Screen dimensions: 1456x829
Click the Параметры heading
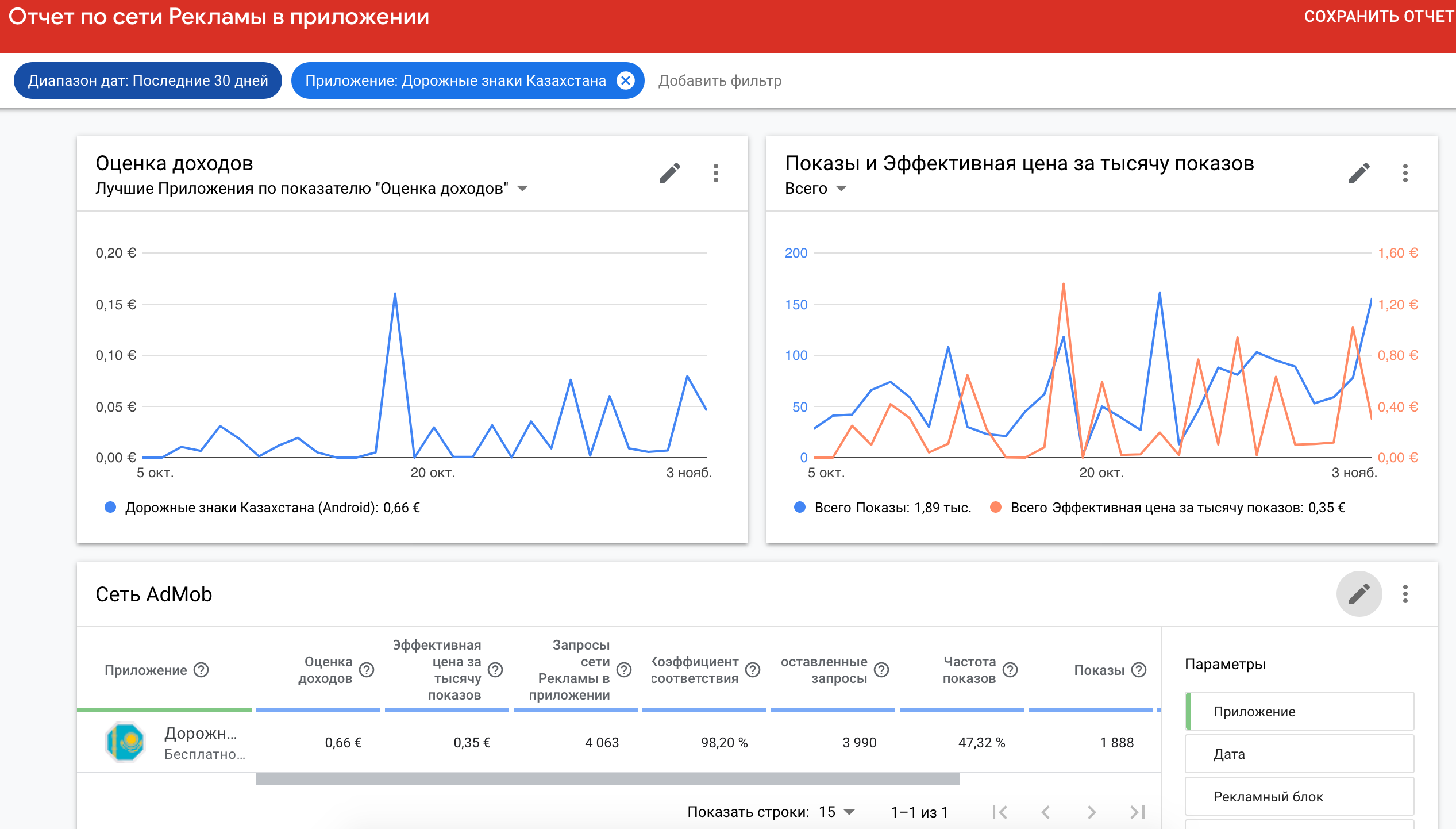coord(1225,665)
